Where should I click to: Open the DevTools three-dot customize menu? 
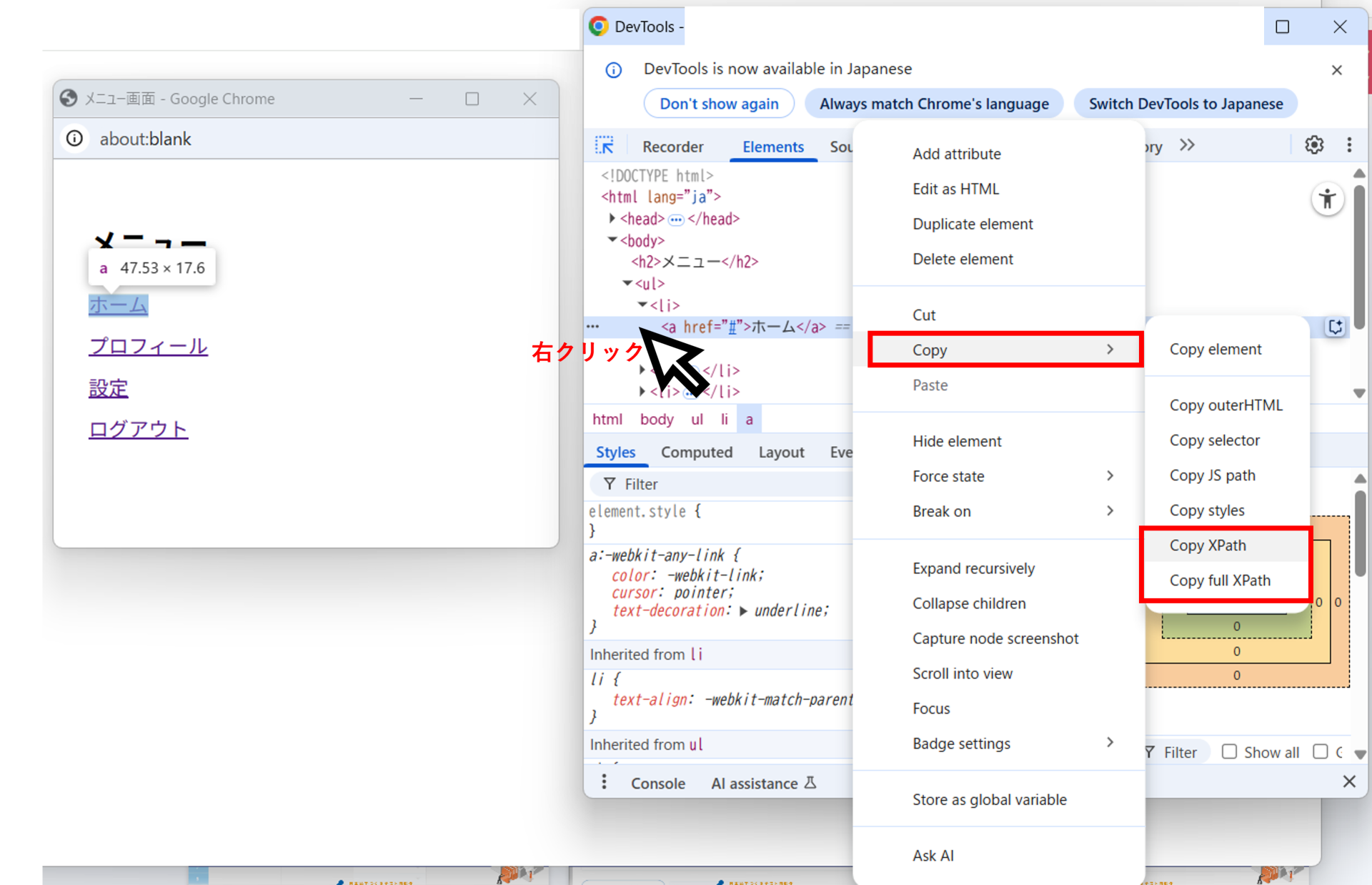pos(1349,145)
